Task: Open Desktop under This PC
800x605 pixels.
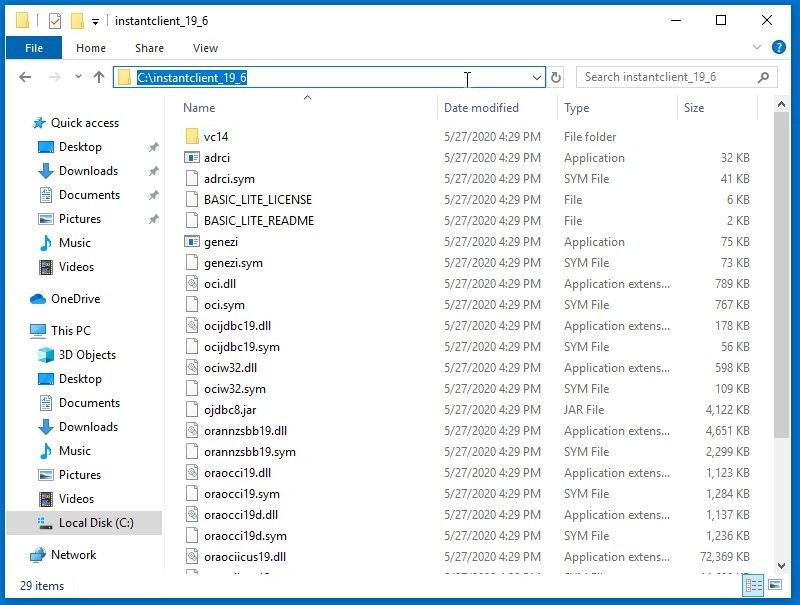Action: click(x=70, y=379)
